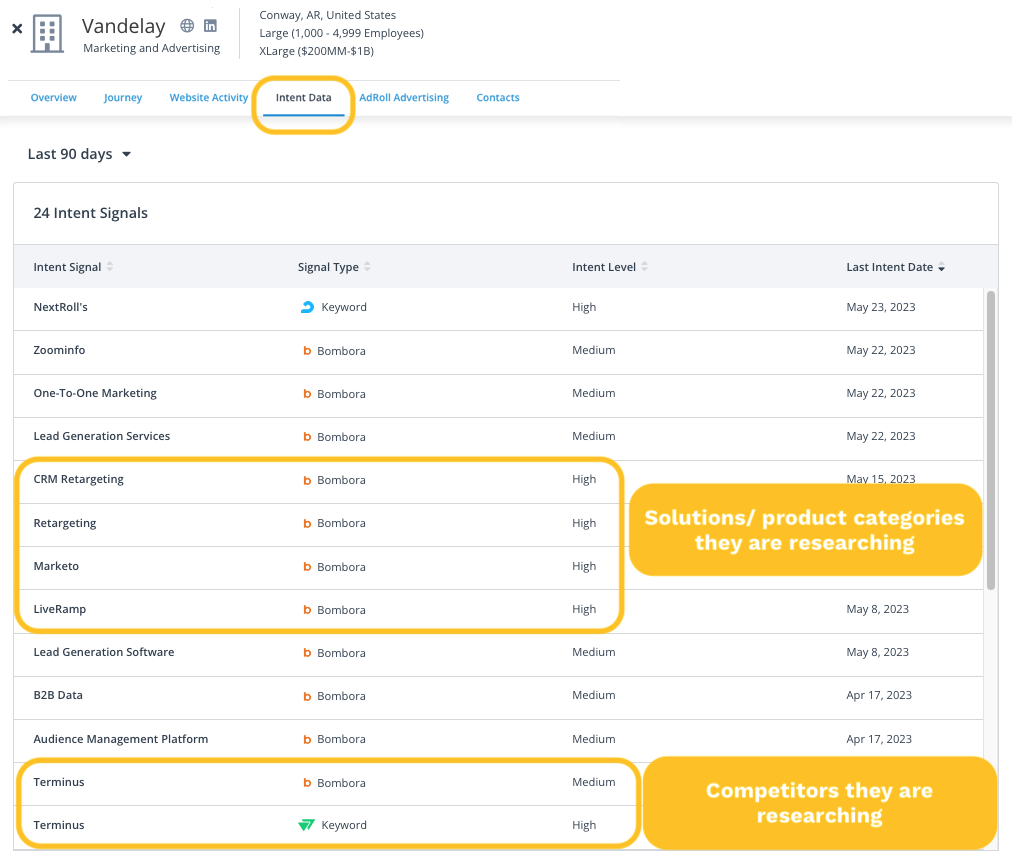Click the intent signals table scrollbar
This screenshot has height=855, width=1012.
click(x=991, y=440)
